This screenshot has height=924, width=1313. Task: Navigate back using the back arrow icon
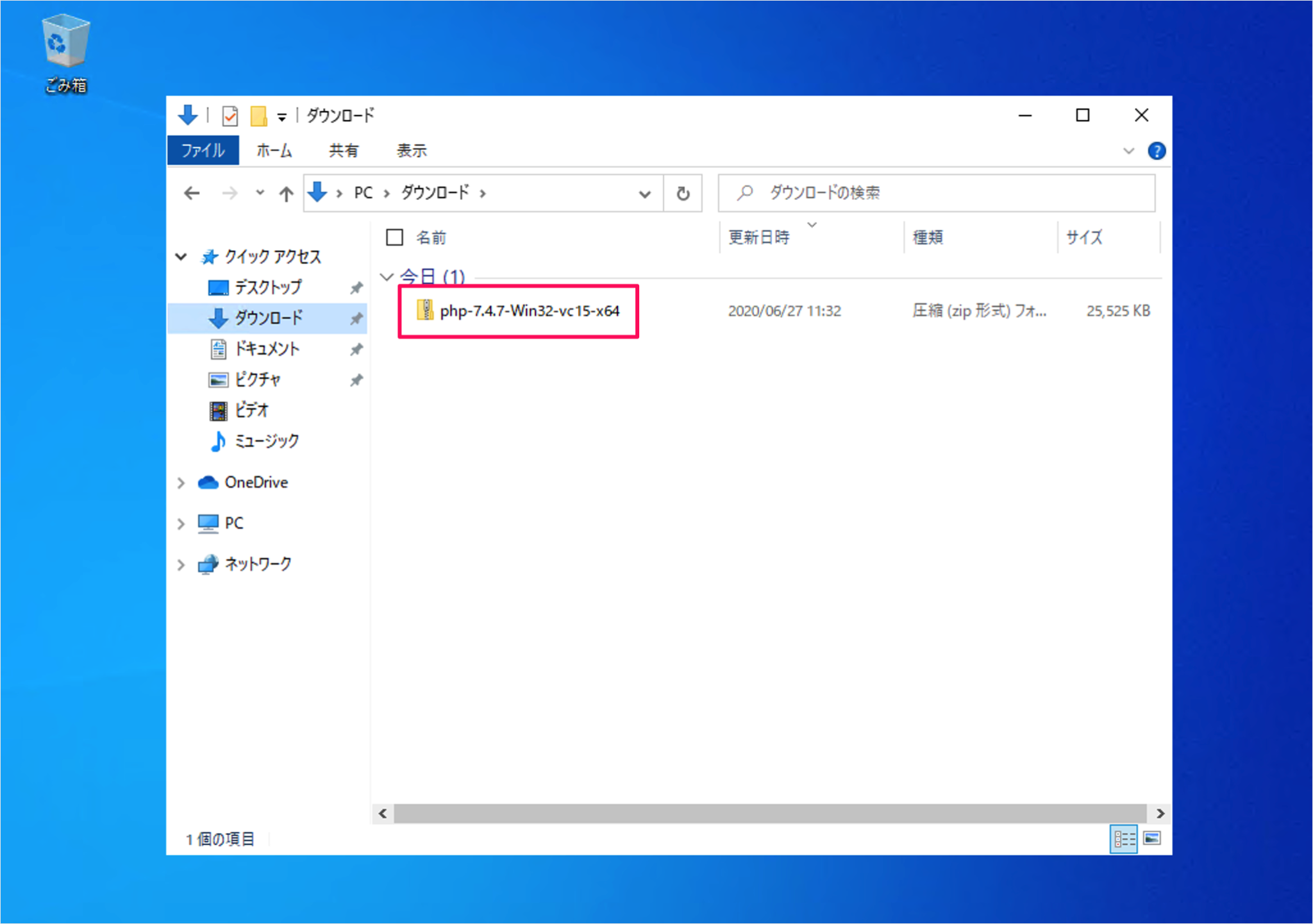(x=191, y=193)
